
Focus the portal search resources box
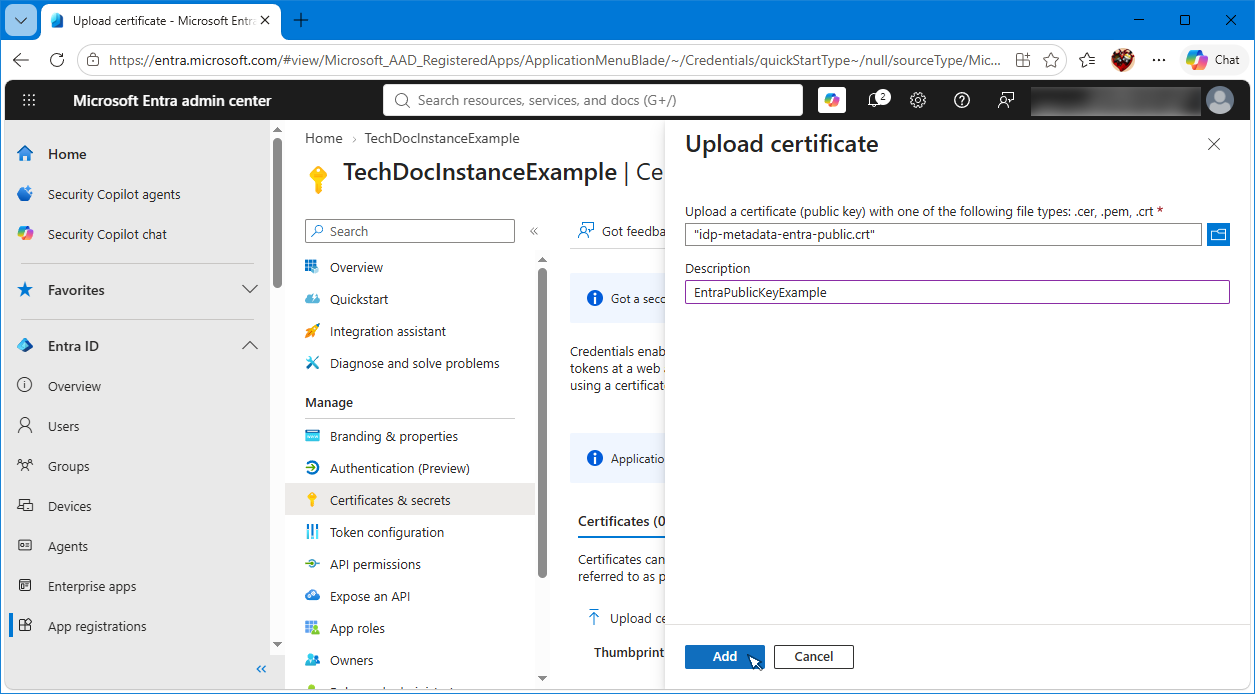(592, 100)
